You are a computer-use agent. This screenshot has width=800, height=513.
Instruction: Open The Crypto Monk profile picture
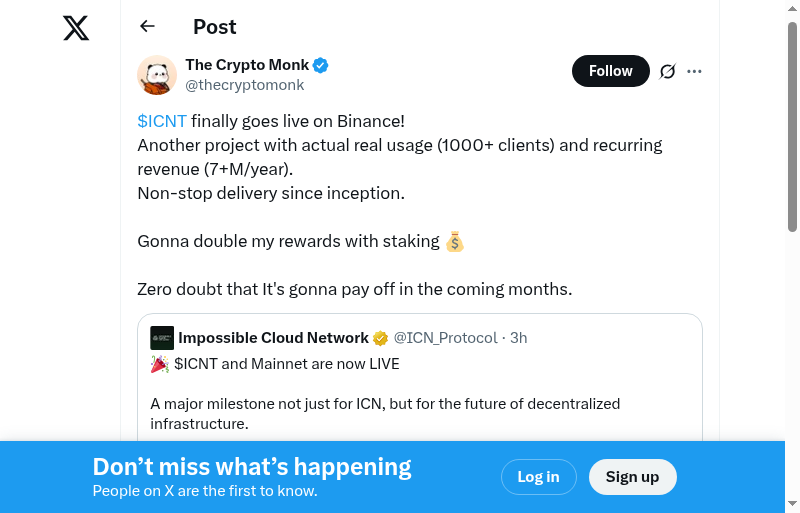[157, 75]
